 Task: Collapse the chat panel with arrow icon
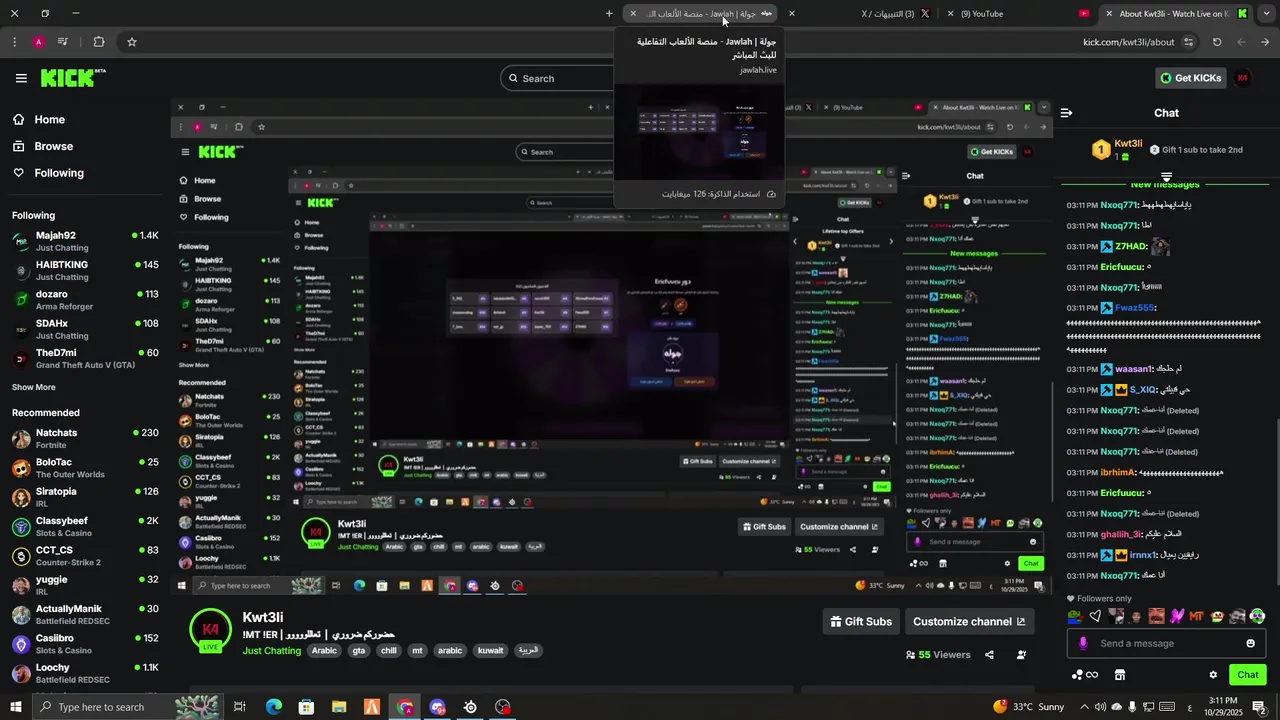(x=1066, y=113)
